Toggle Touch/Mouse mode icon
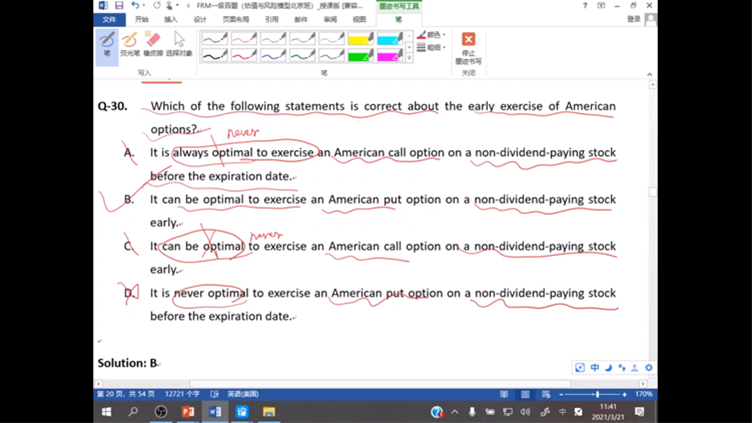The height and width of the screenshot is (423, 752). tap(169, 6)
